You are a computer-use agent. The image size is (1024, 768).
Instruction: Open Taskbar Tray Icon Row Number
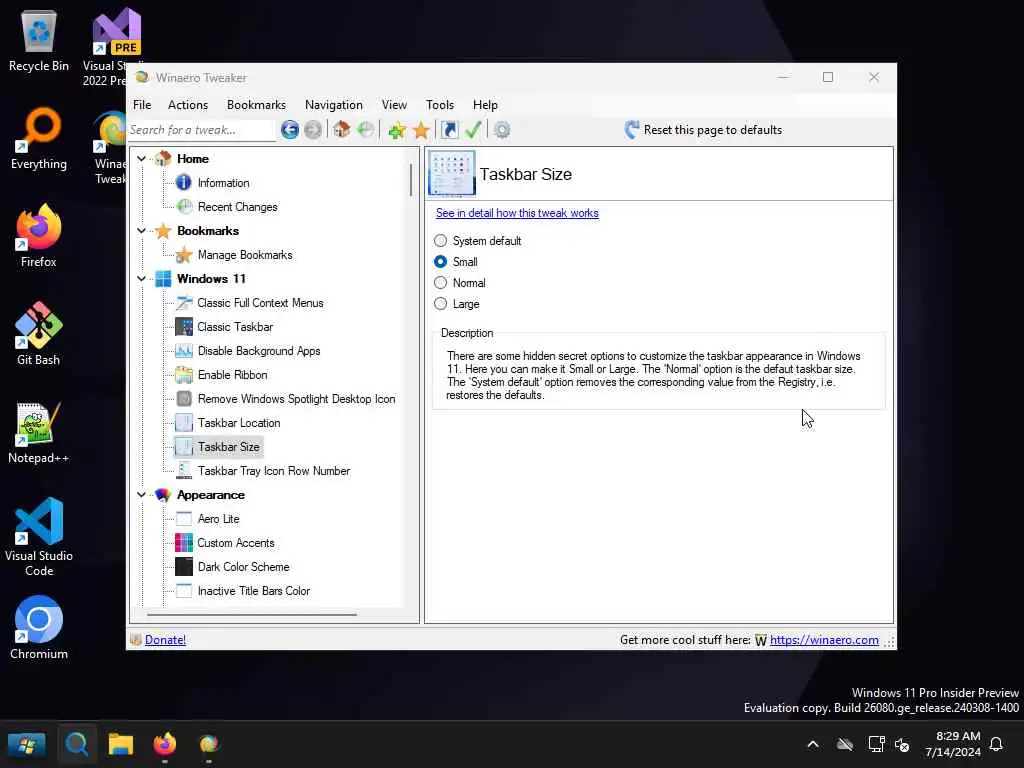(273, 471)
